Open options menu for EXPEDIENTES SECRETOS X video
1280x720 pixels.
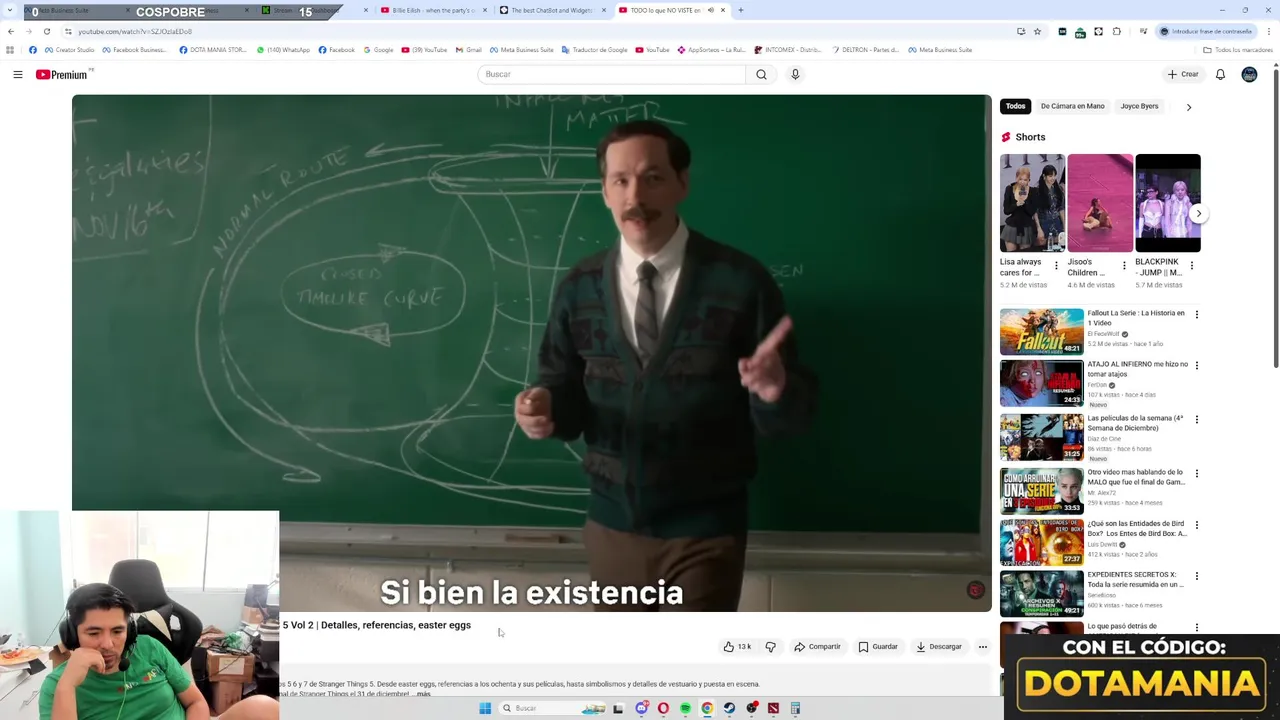[1196, 576]
